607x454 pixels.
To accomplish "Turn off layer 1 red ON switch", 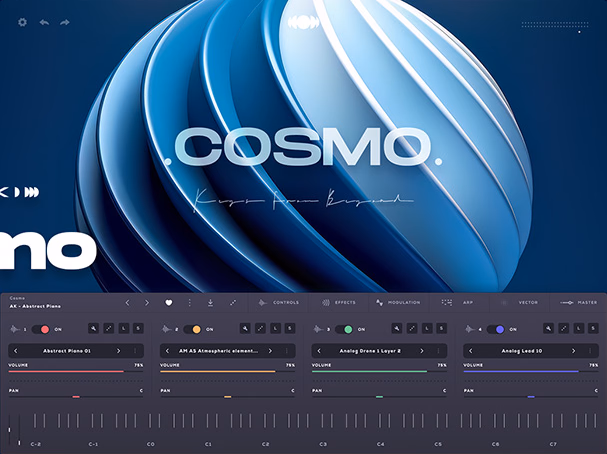I will pyautogui.click(x=41, y=329).
